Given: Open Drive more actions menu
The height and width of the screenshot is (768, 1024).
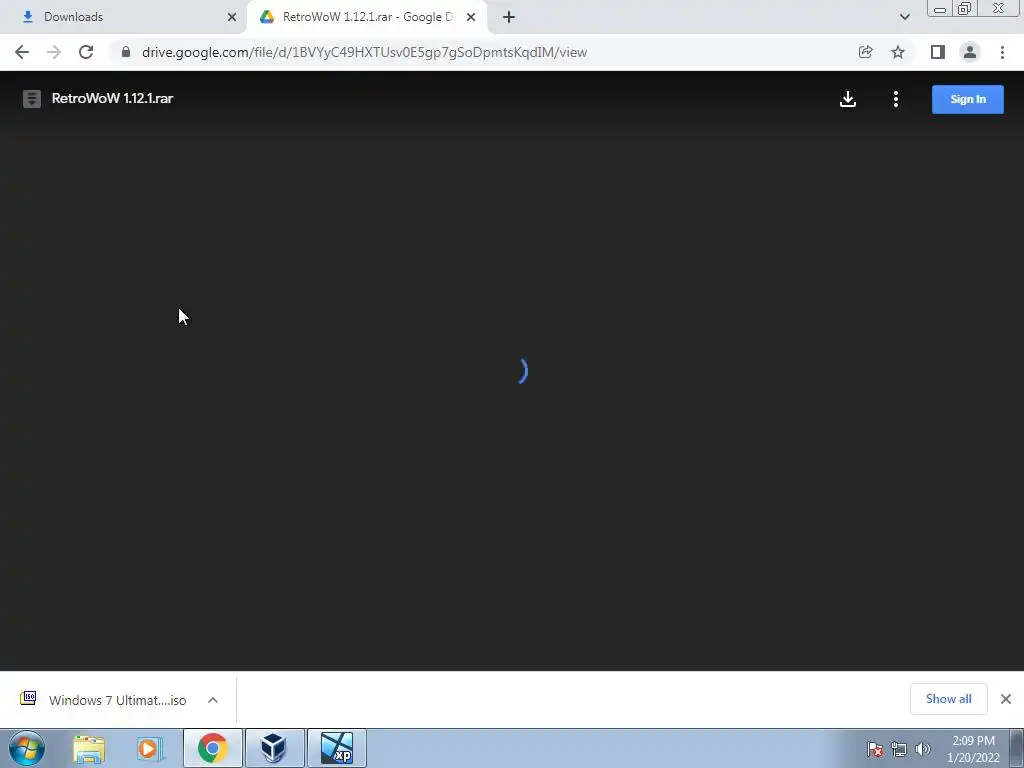Looking at the screenshot, I should pos(896,99).
